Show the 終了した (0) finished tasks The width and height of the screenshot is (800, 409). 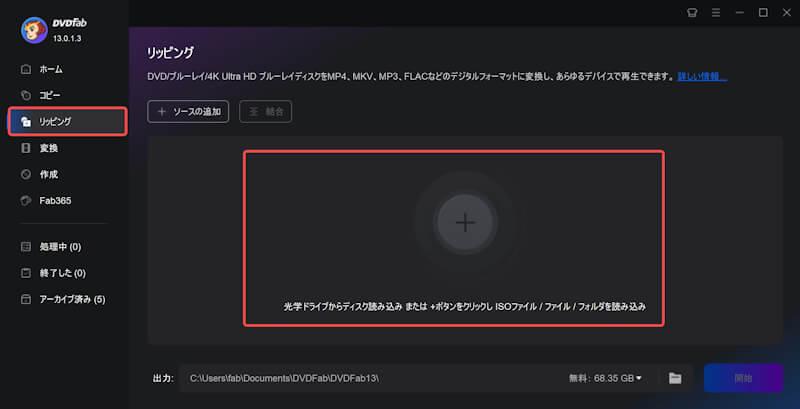point(53,273)
